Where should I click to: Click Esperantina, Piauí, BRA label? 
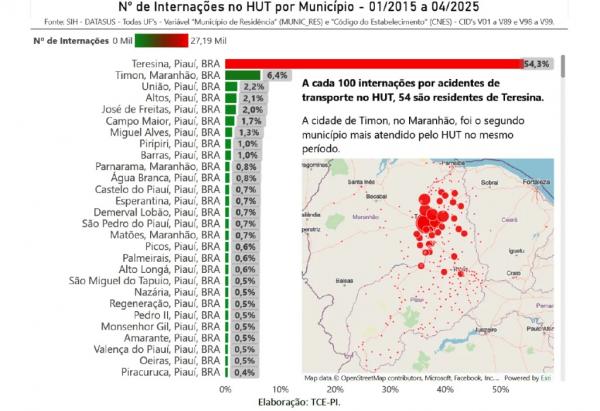click(168, 201)
